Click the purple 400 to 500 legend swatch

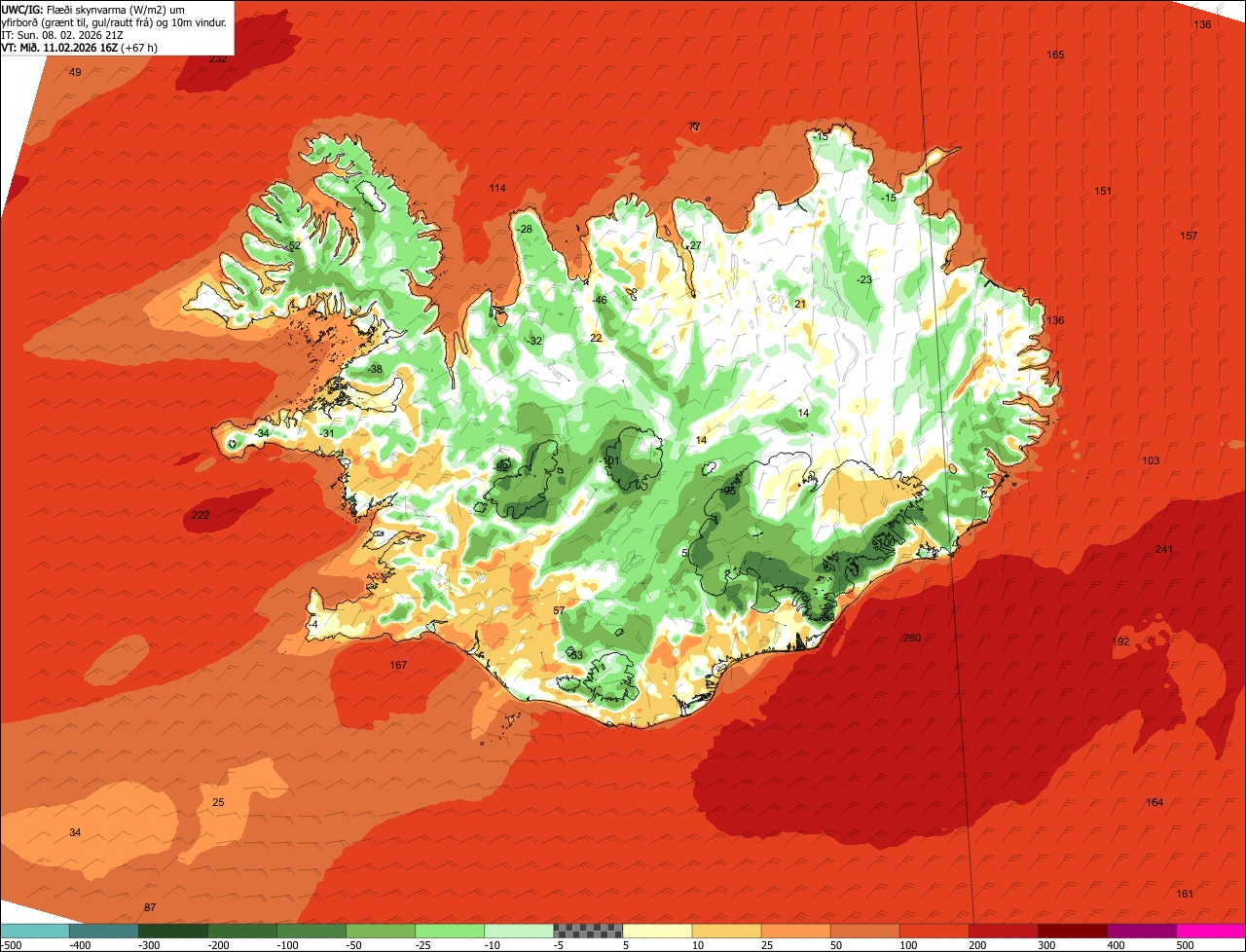click(1141, 931)
